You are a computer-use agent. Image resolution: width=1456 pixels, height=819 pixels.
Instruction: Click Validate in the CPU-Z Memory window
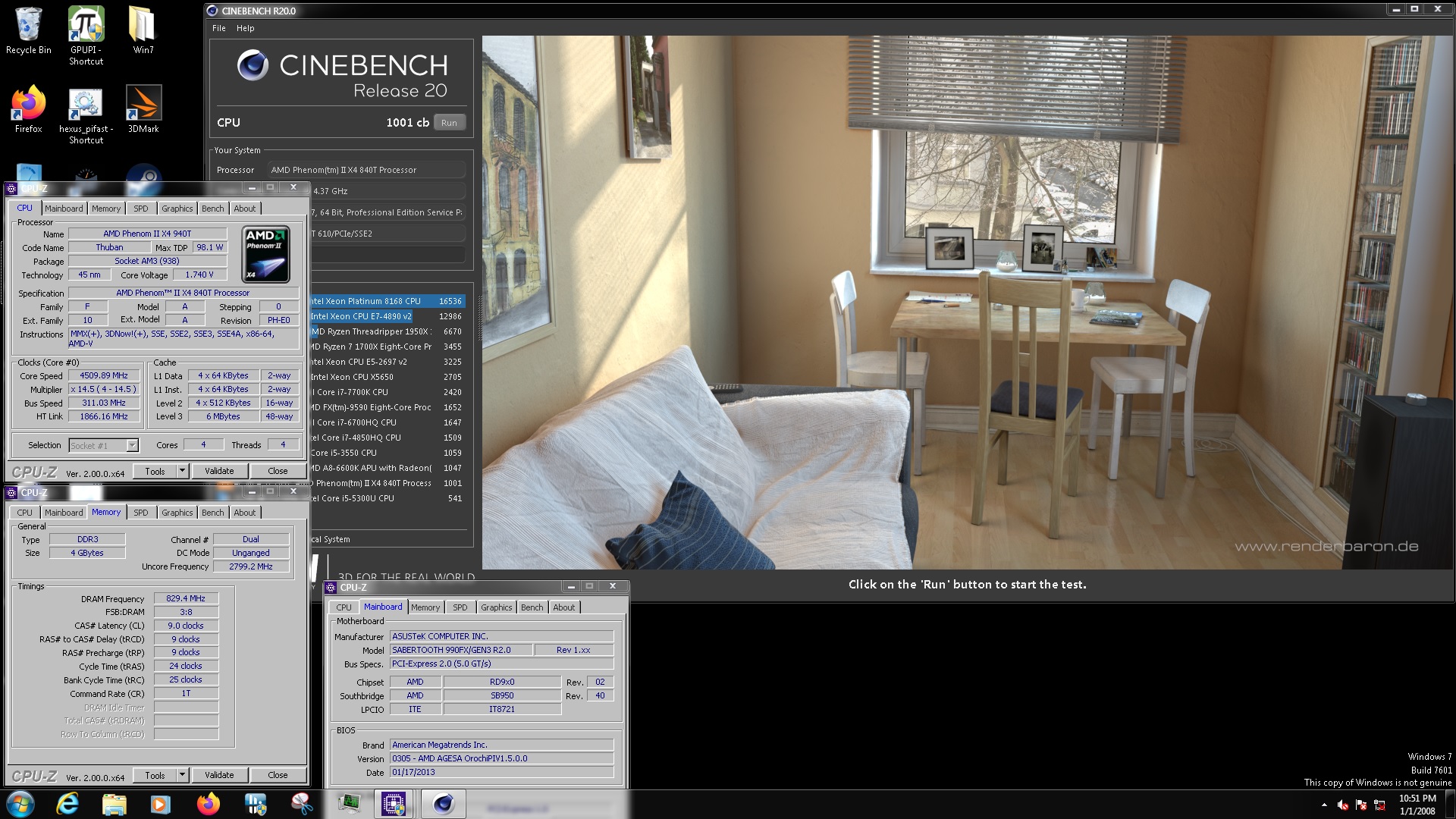pyautogui.click(x=219, y=775)
